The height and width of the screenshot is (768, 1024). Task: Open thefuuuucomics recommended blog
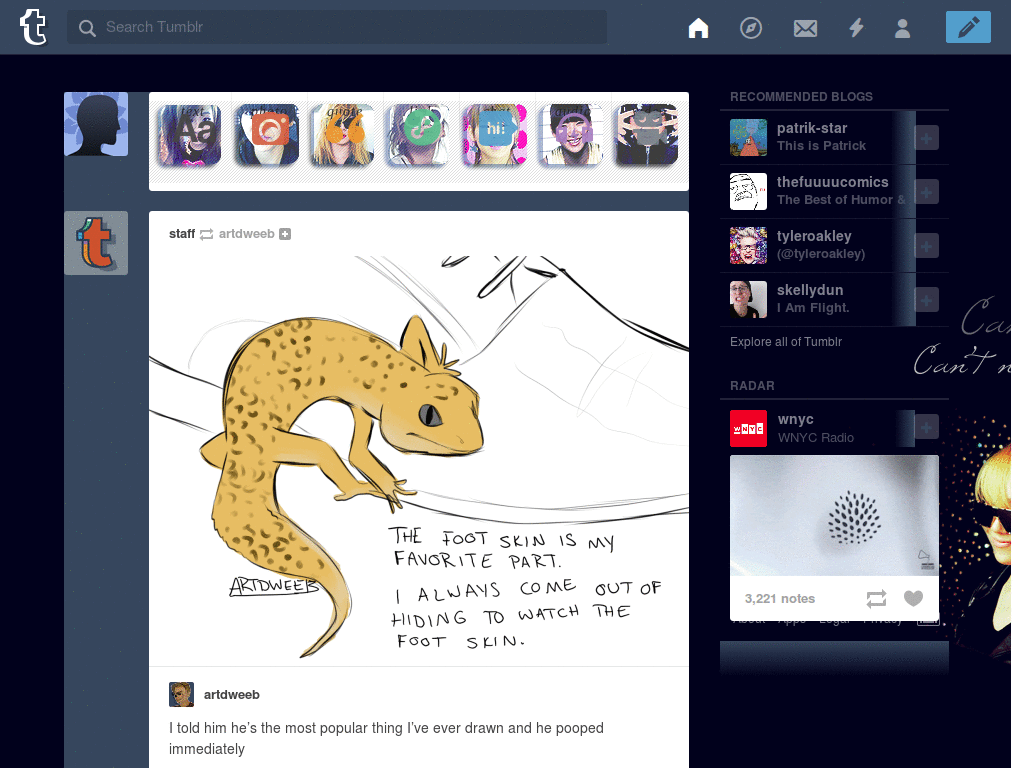click(x=833, y=182)
